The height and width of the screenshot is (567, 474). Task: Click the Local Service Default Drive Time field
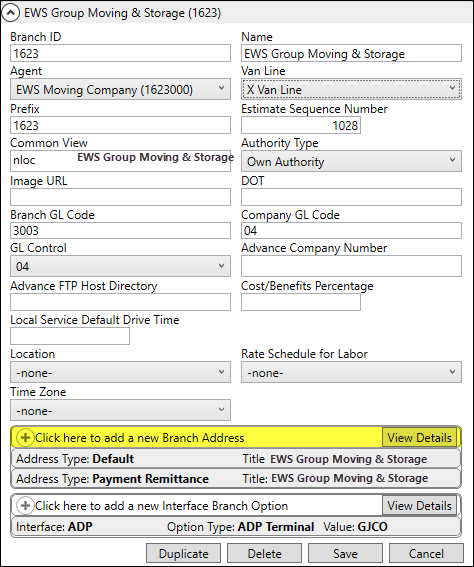70,336
